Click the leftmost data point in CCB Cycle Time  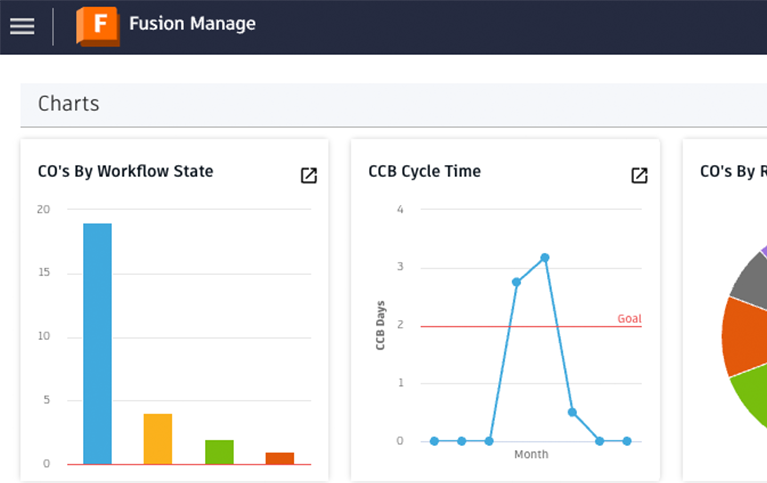pos(434,441)
